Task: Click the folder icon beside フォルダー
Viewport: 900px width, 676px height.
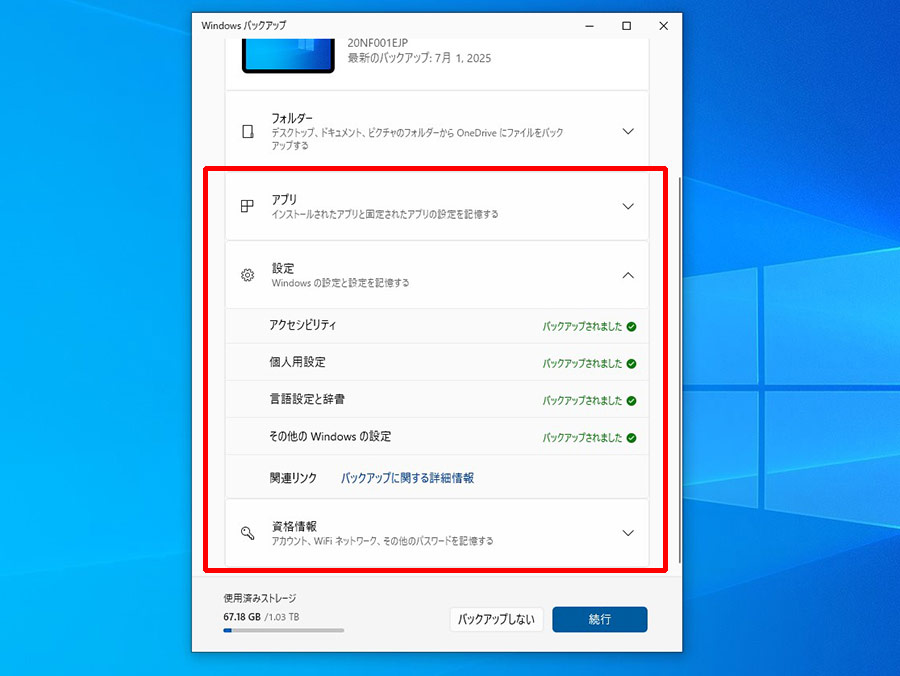Action: tap(247, 132)
